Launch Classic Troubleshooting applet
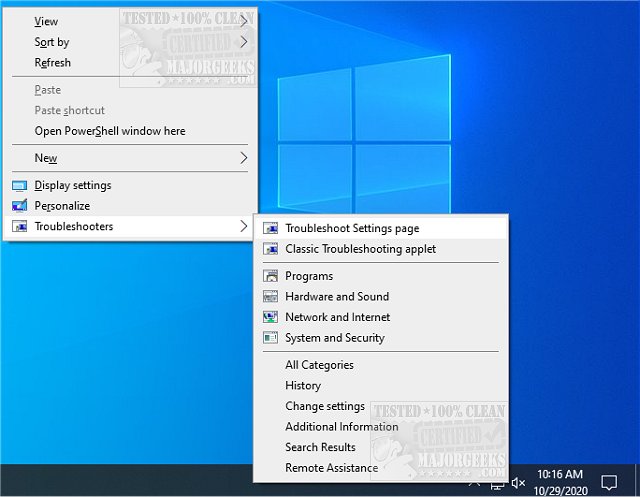 (x=360, y=249)
